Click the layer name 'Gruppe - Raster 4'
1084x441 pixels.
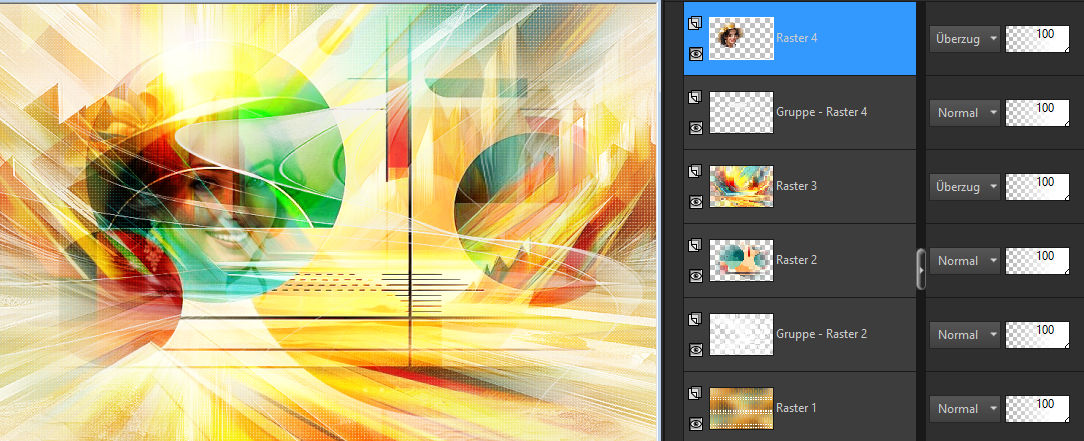821,112
